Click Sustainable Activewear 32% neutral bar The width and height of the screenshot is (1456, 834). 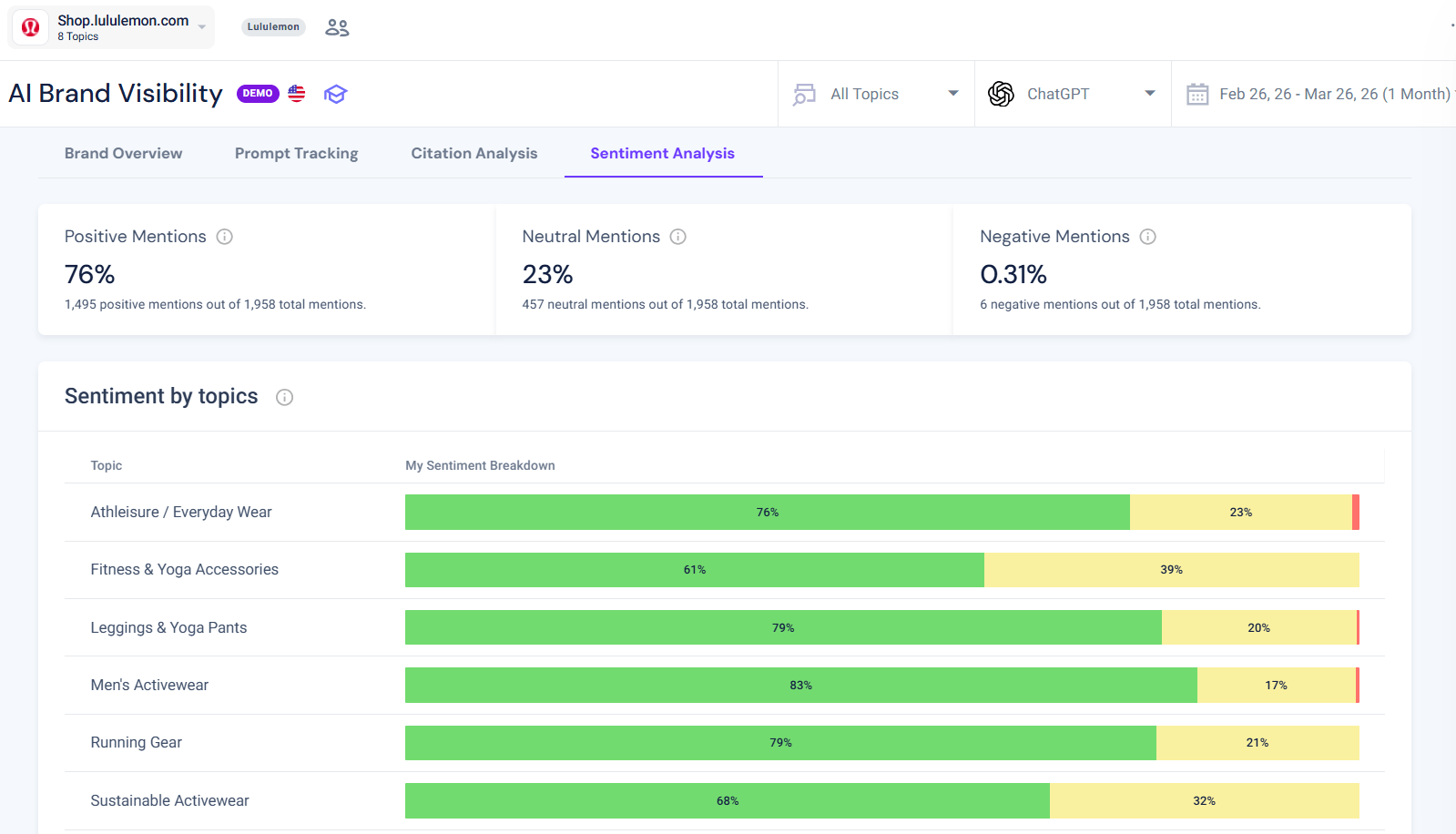coord(1205,800)
